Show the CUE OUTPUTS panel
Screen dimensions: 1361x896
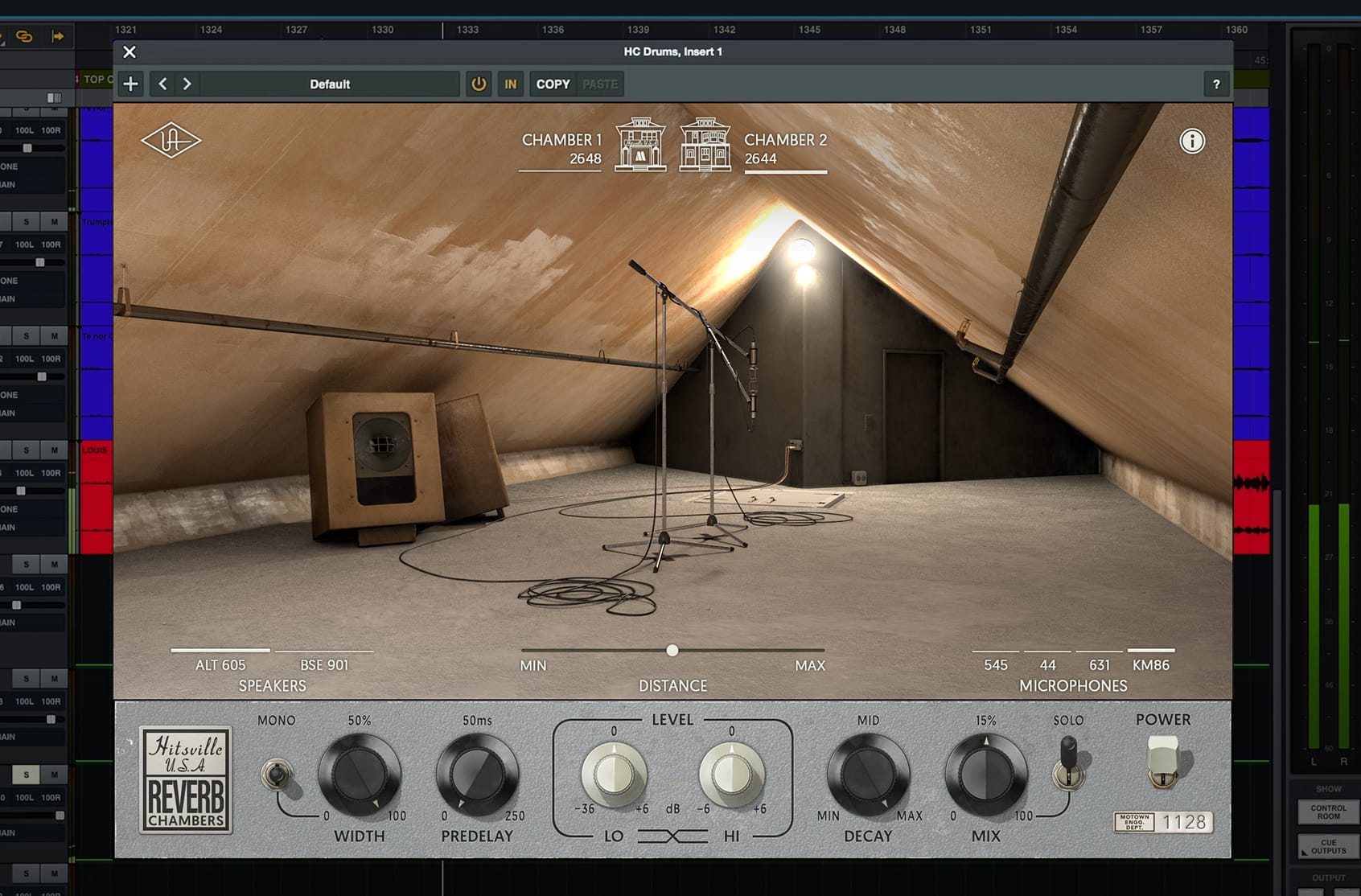(1328, 847)
